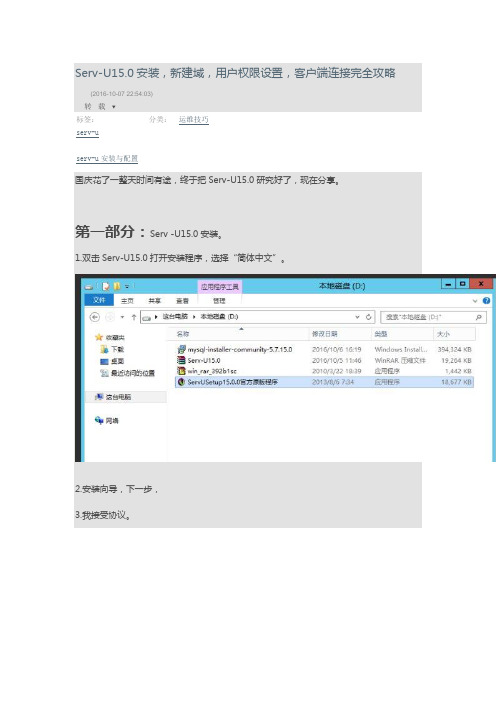Viewport: 496px width, 702px height.
Task: Select the ServUSetup15.0.0官方原版程序 file name
Action: 233,382
